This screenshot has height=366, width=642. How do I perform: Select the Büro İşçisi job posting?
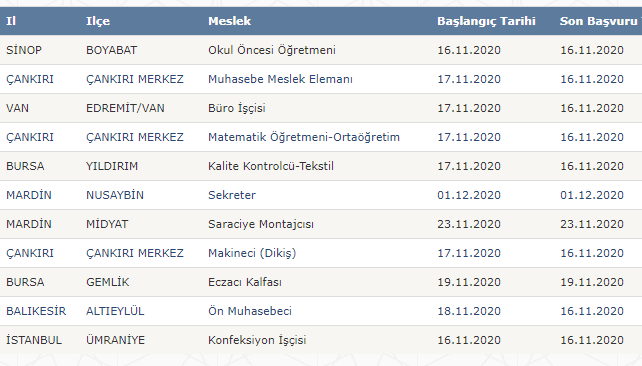(237, 108)
